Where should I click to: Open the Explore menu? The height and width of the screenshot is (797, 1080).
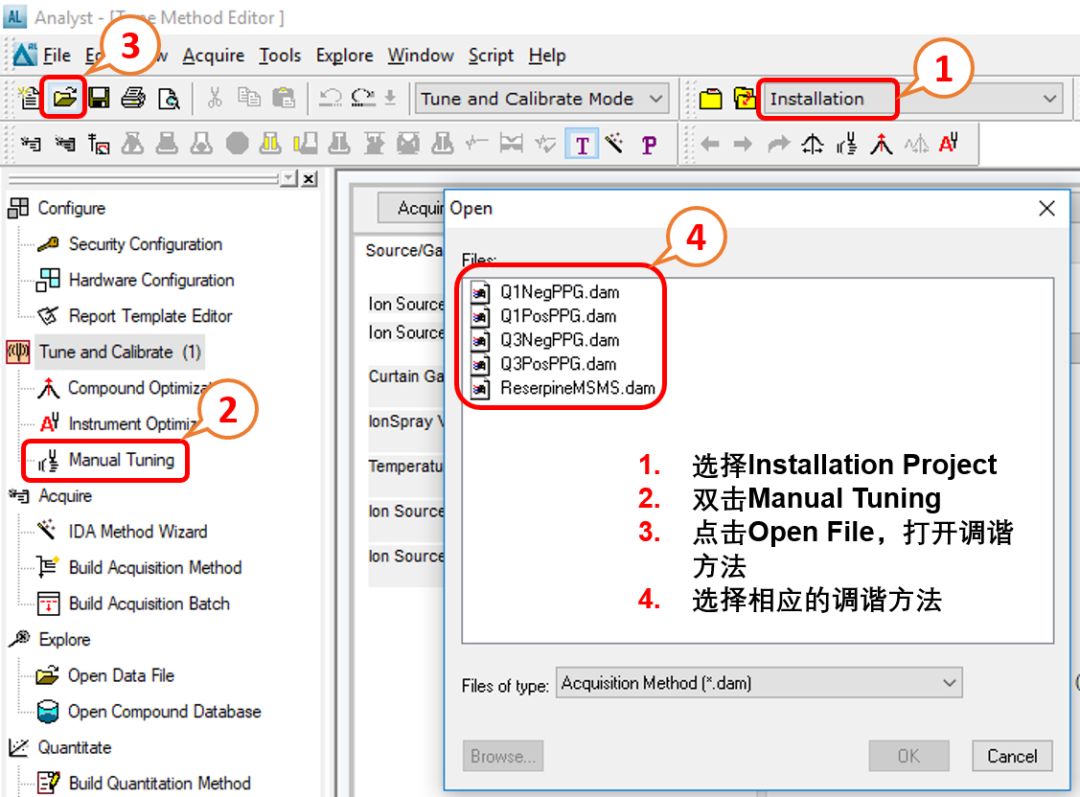coord(344,55)
